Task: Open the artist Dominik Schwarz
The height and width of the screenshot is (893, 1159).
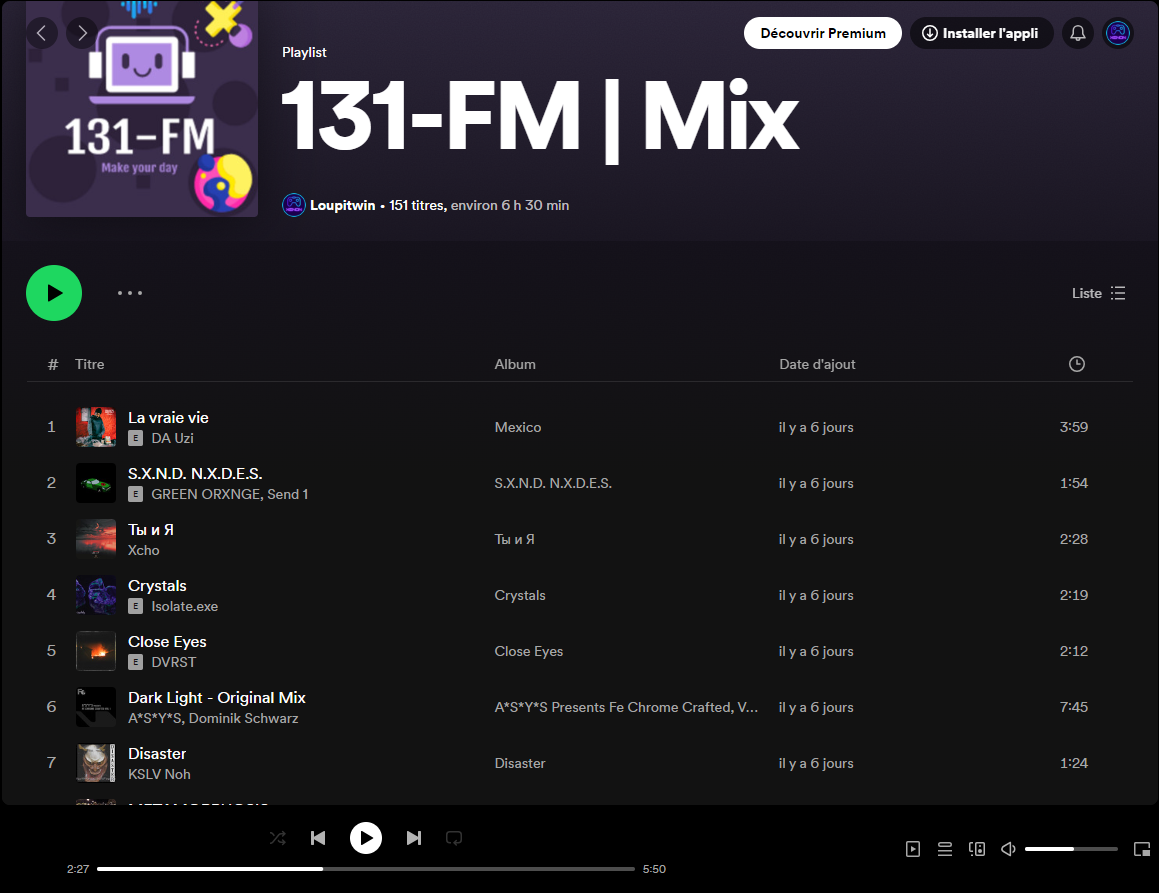Action: click(x=244, y=719)
